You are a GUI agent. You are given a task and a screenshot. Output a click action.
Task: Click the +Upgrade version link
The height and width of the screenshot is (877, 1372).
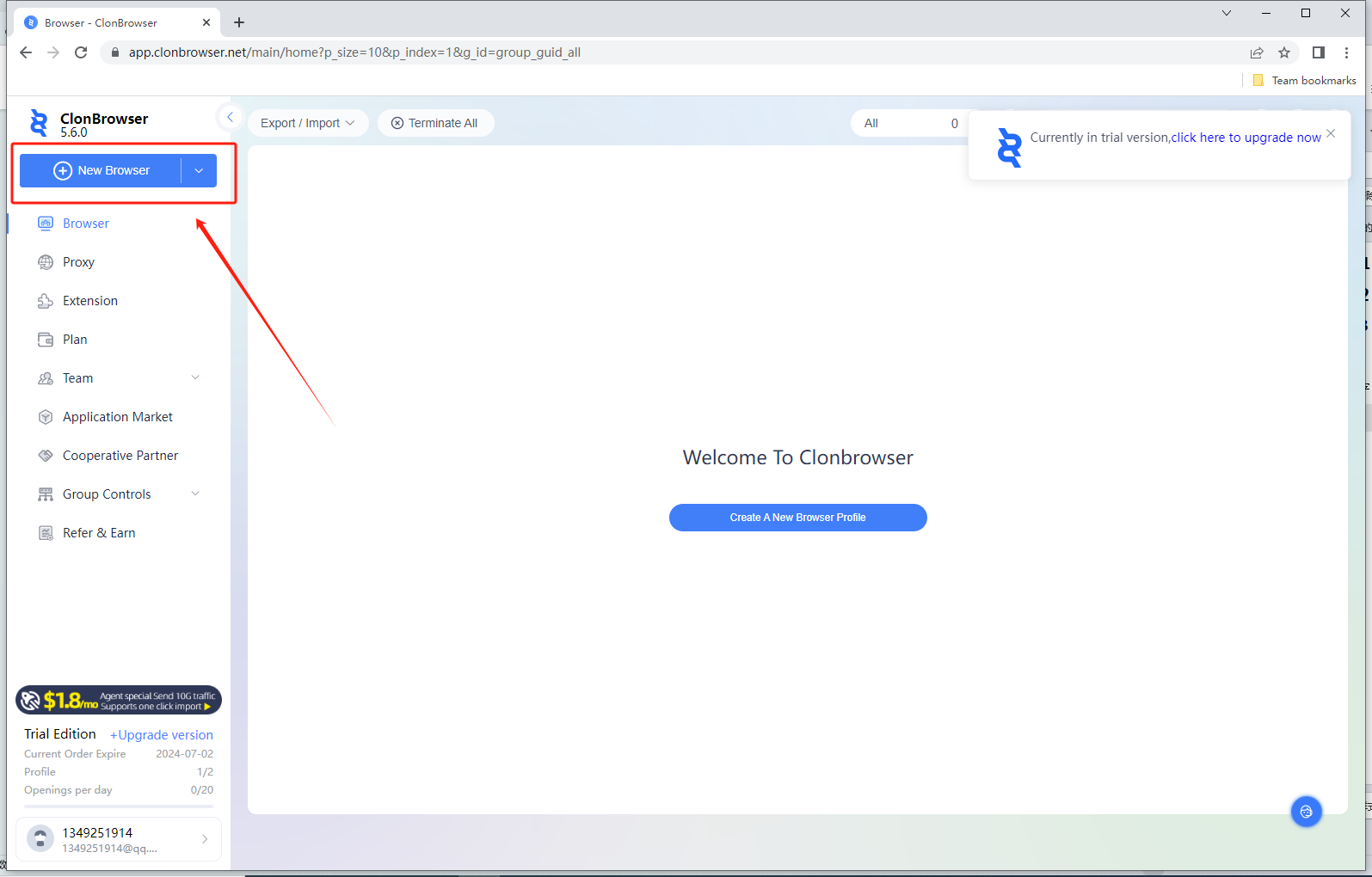[162, 735]
